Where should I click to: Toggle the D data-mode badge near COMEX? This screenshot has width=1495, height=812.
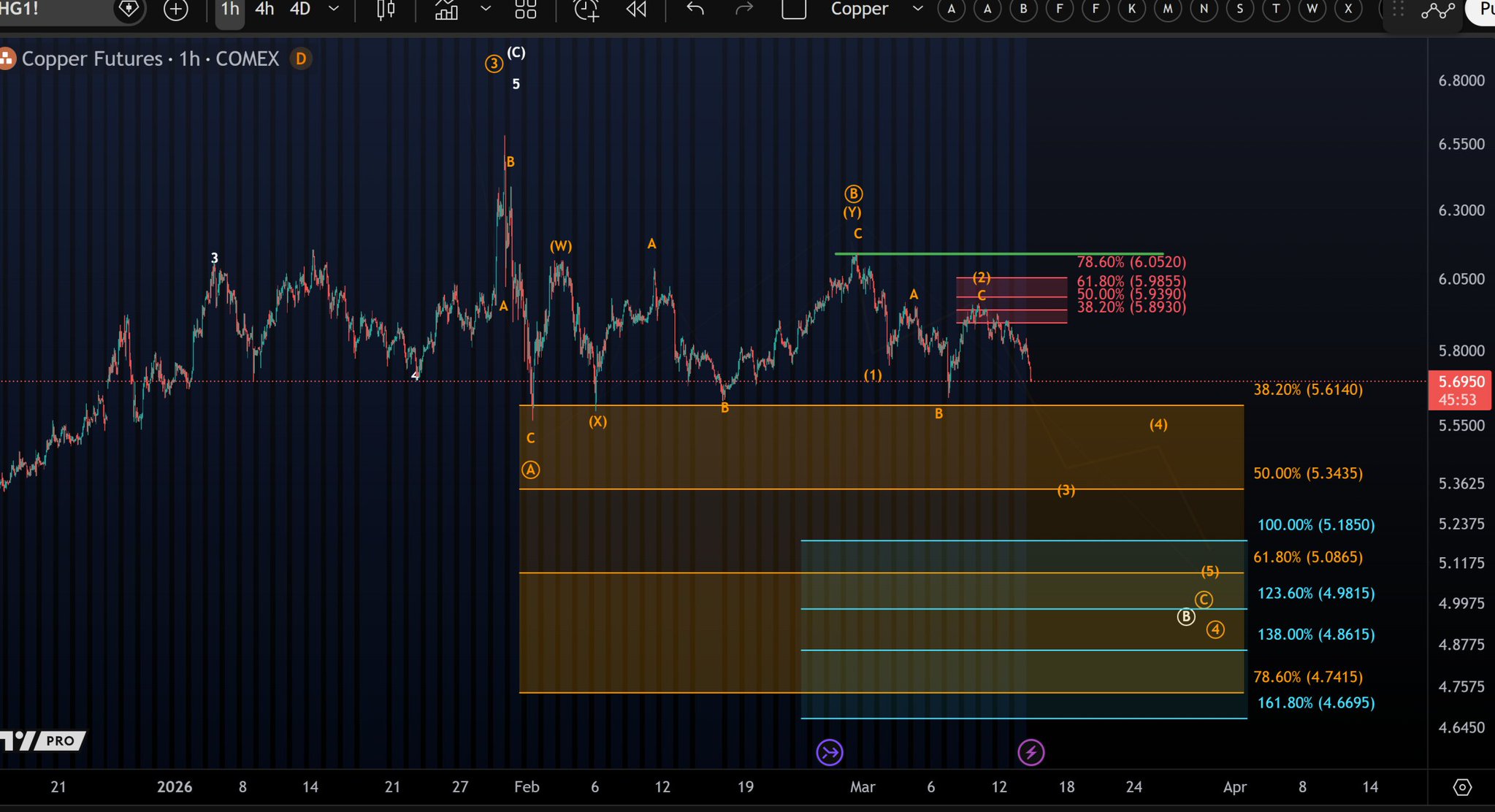click(x=301, y=58)
